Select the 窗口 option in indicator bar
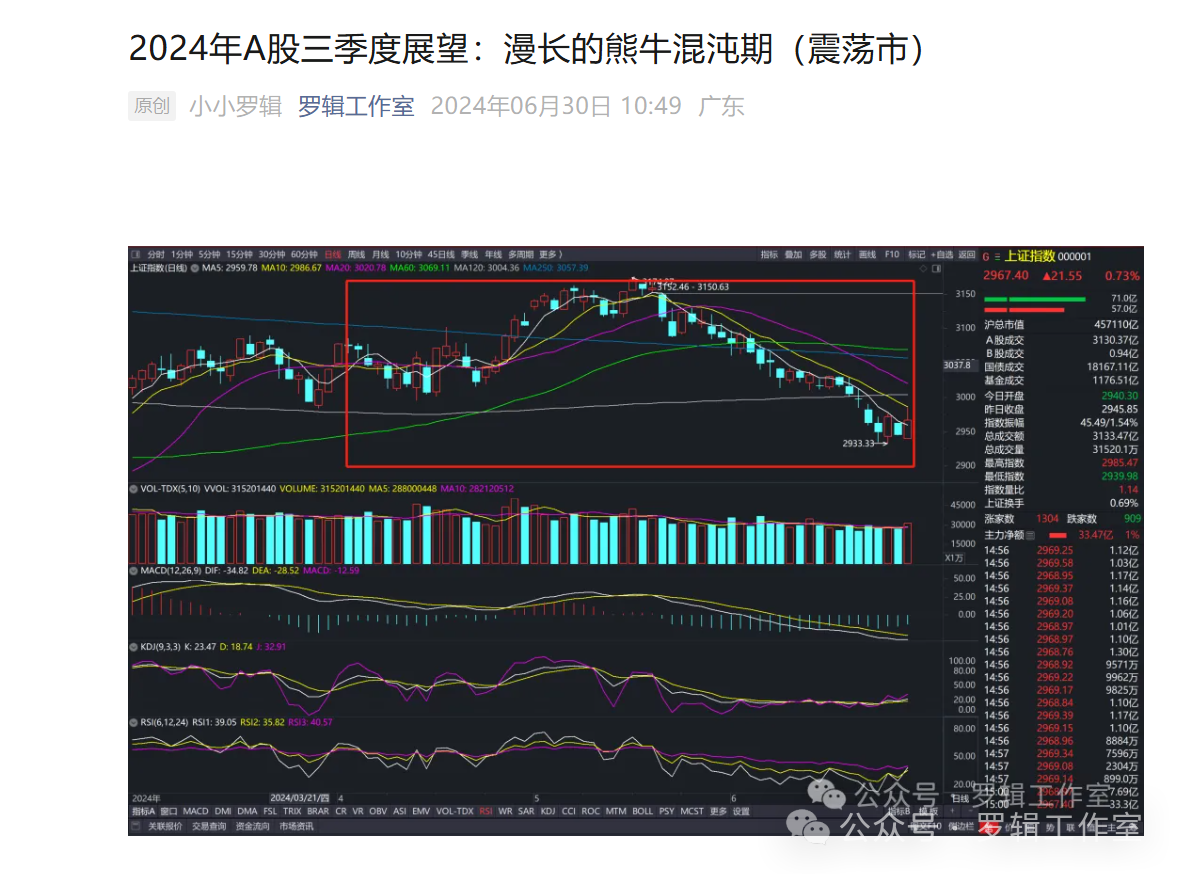Image resolution: width=1180 pixels, height=874 pixels. [169, 812]
